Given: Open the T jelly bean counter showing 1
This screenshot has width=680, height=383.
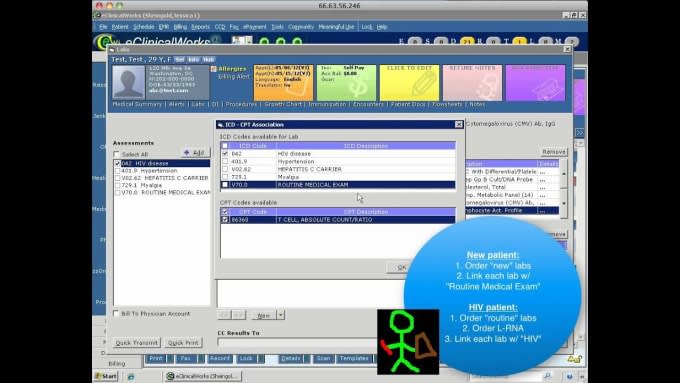Looking at the screenshot, I should (x=519, y=42).
